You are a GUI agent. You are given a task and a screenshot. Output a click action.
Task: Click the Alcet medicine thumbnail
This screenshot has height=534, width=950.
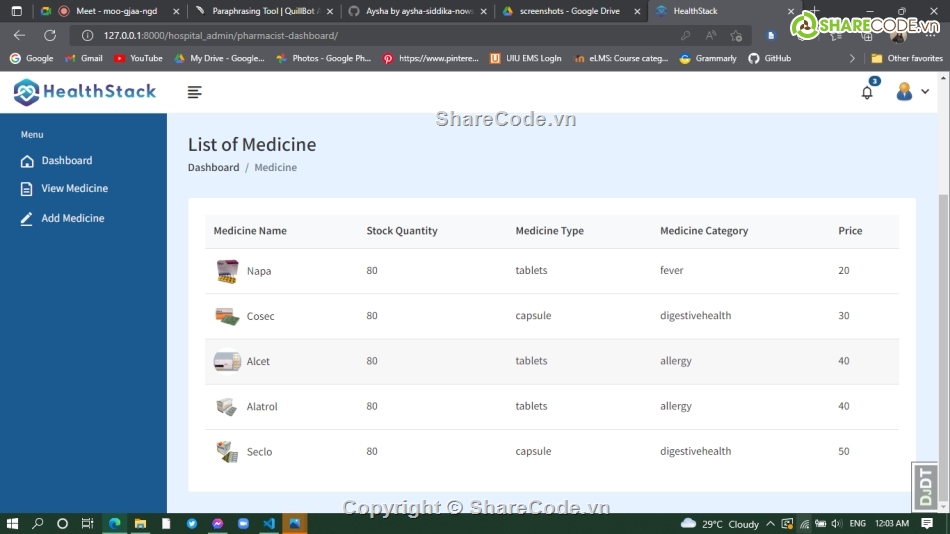[227, 361]
